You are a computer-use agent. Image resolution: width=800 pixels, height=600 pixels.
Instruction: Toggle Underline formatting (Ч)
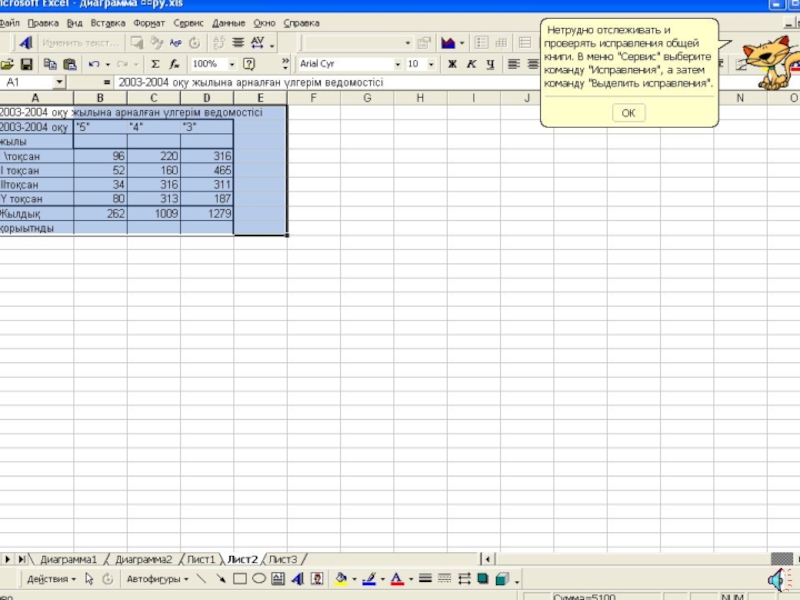click(x=490, y=64)
